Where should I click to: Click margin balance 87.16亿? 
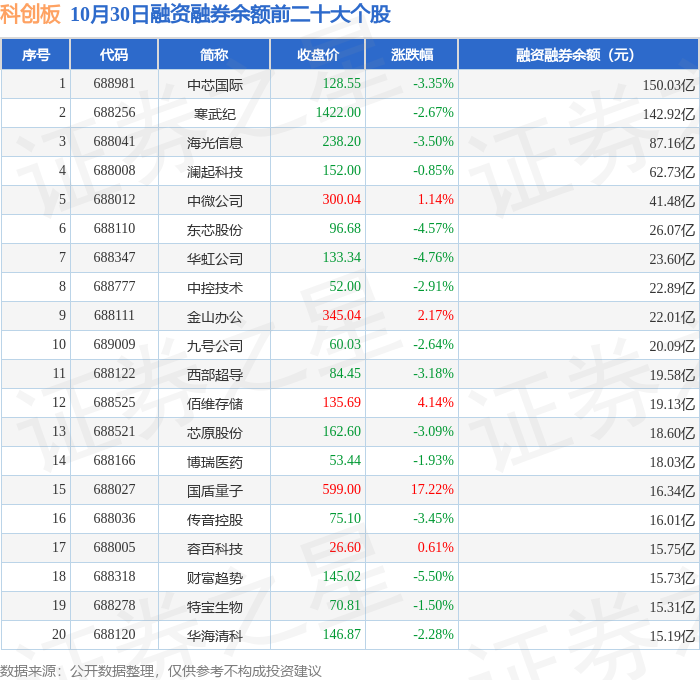[672, 143]
